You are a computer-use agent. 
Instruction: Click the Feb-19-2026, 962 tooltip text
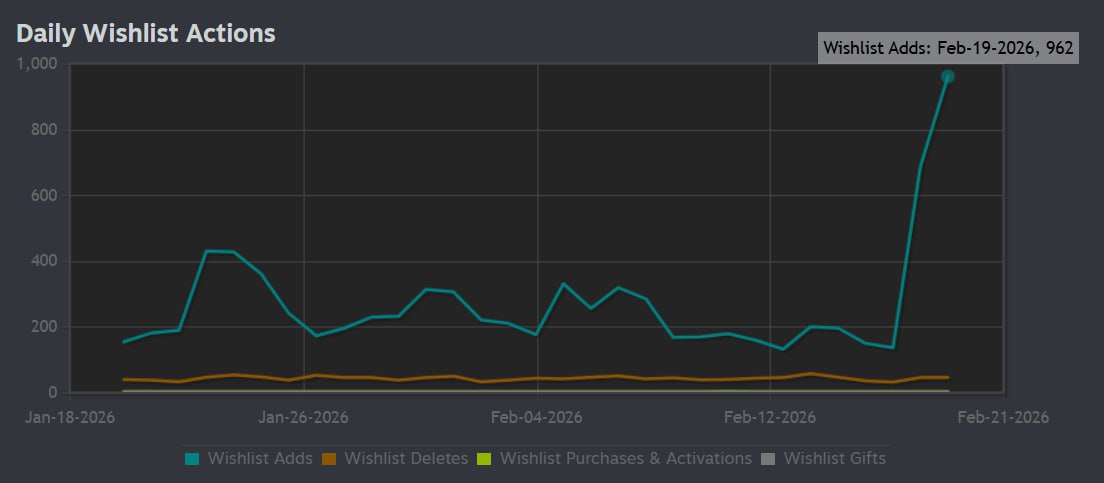tap(948, 49)
